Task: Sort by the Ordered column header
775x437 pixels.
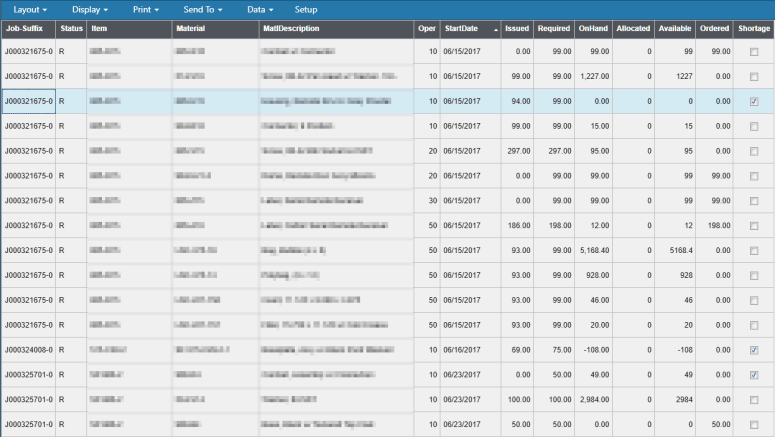Action: coord(714,29)
